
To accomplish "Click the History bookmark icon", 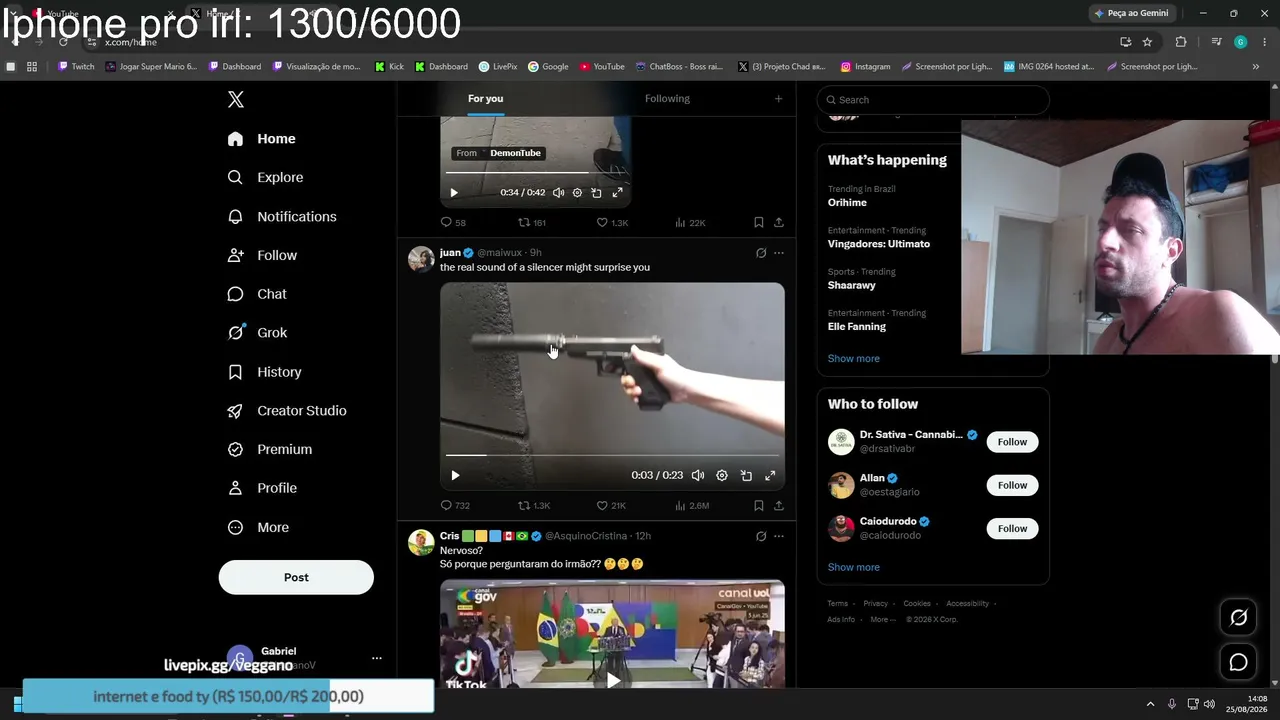I will click(235, 372).
